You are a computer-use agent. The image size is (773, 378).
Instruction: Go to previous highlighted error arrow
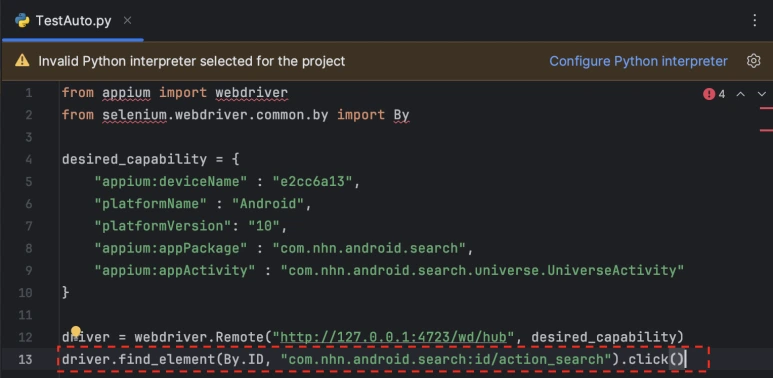740,94
